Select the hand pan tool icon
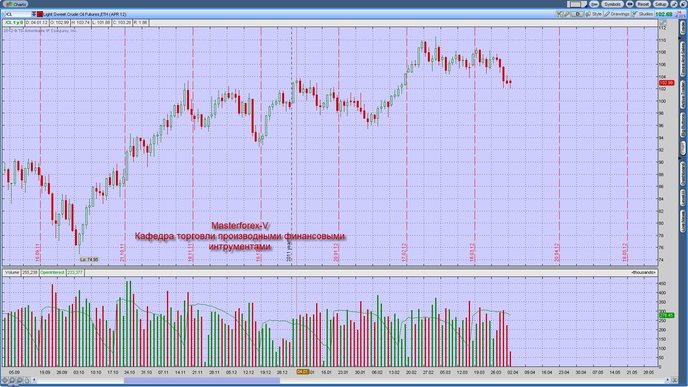Viewport: 688px width, 387px height. [x=27, y=380]
